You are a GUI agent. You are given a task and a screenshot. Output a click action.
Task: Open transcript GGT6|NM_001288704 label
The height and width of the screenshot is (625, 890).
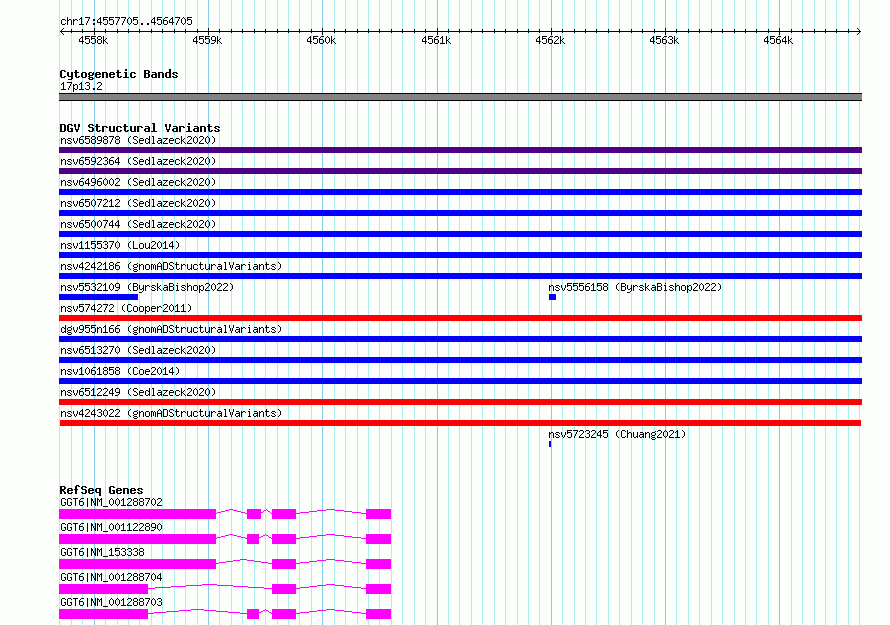[x=111, y=577]
